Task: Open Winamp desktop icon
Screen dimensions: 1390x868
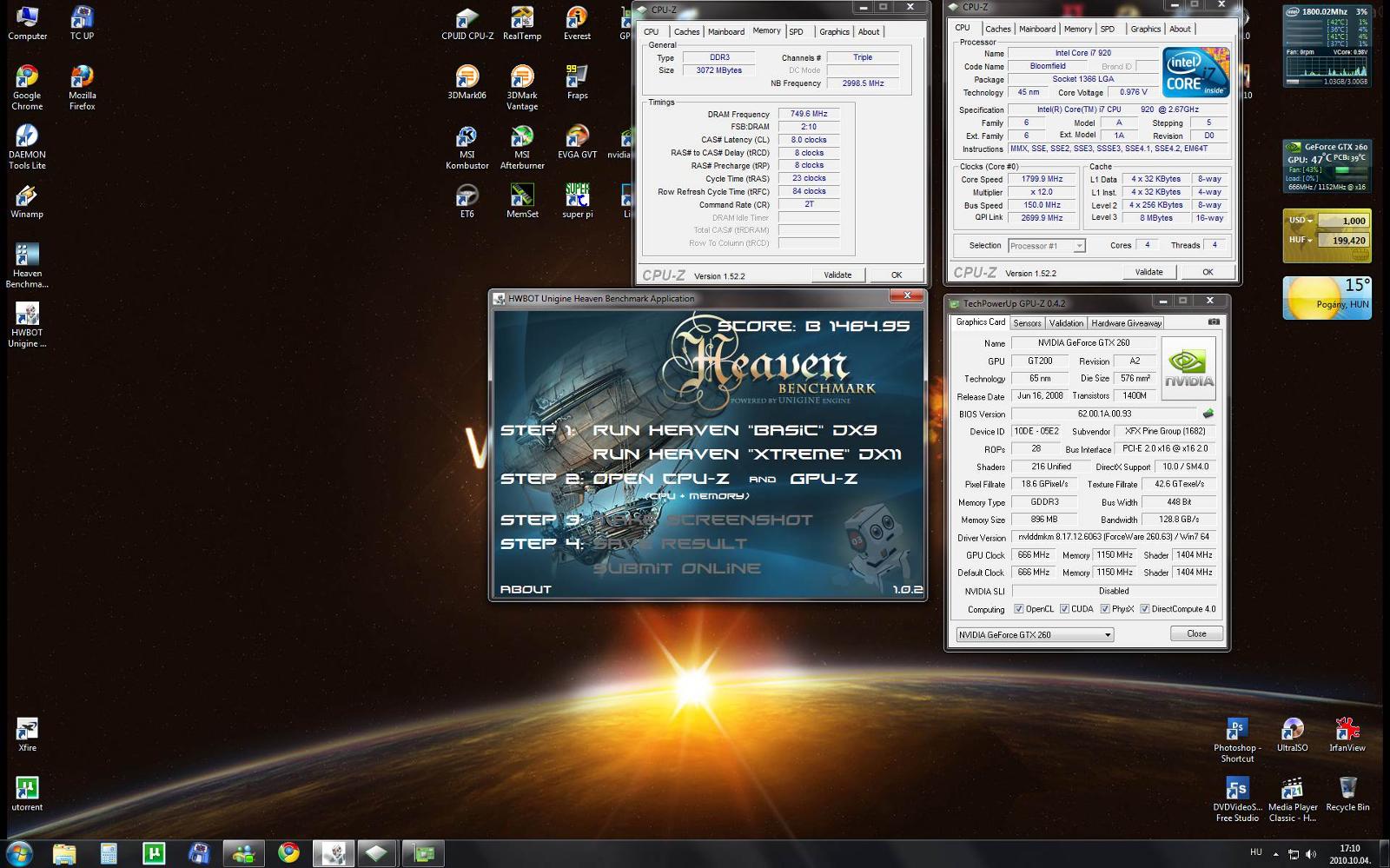Action: 27,201
